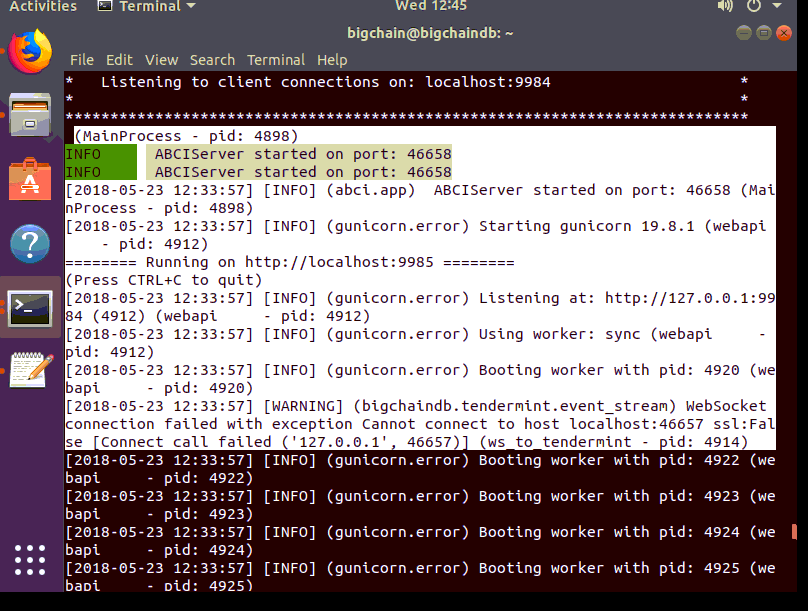Image resolution: width=808 pixels, height=611 pixels.
Task: Open the Terminal window Help menu
Action: coord(331,60)
